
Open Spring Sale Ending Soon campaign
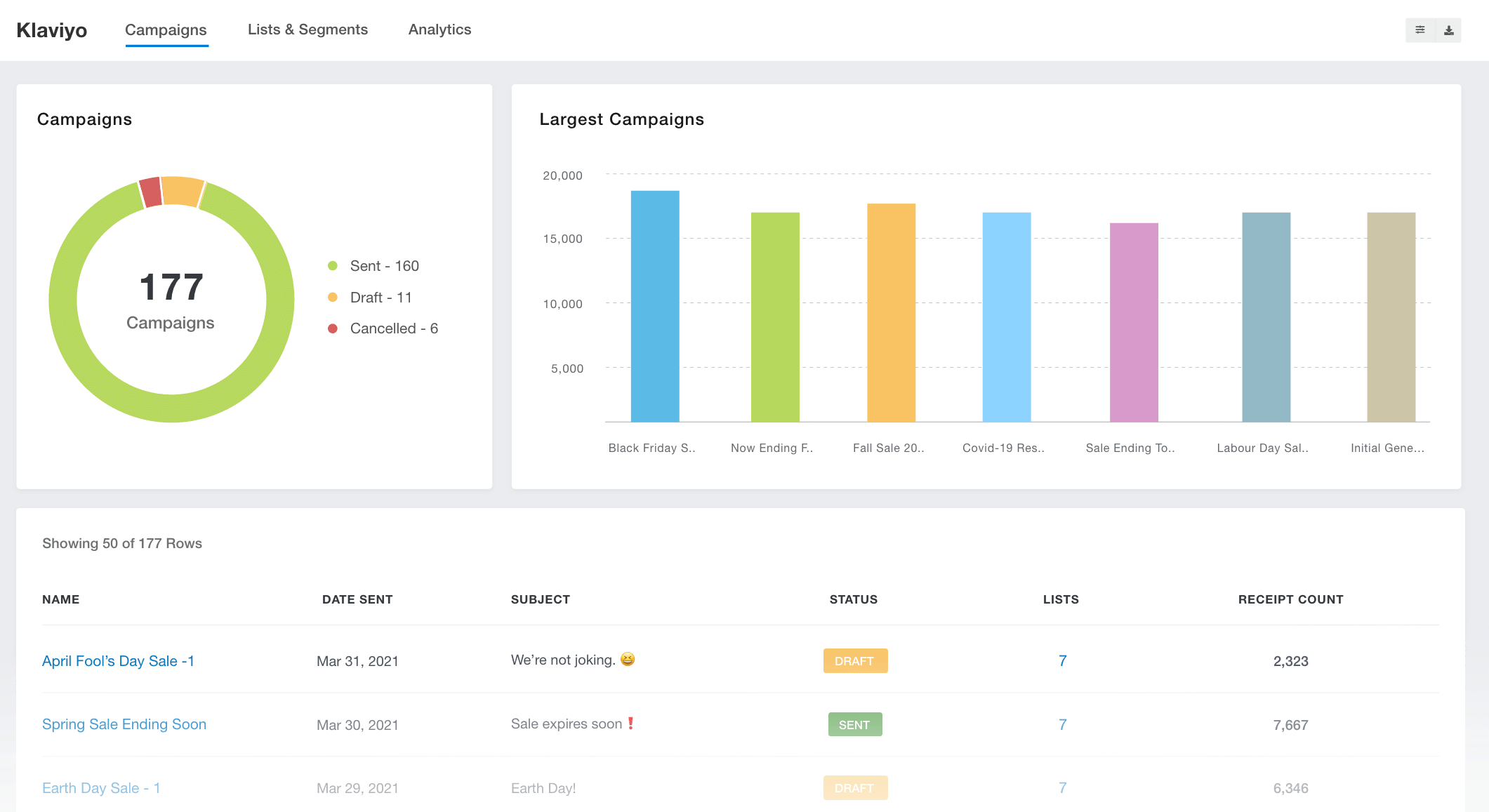[124, 724]
